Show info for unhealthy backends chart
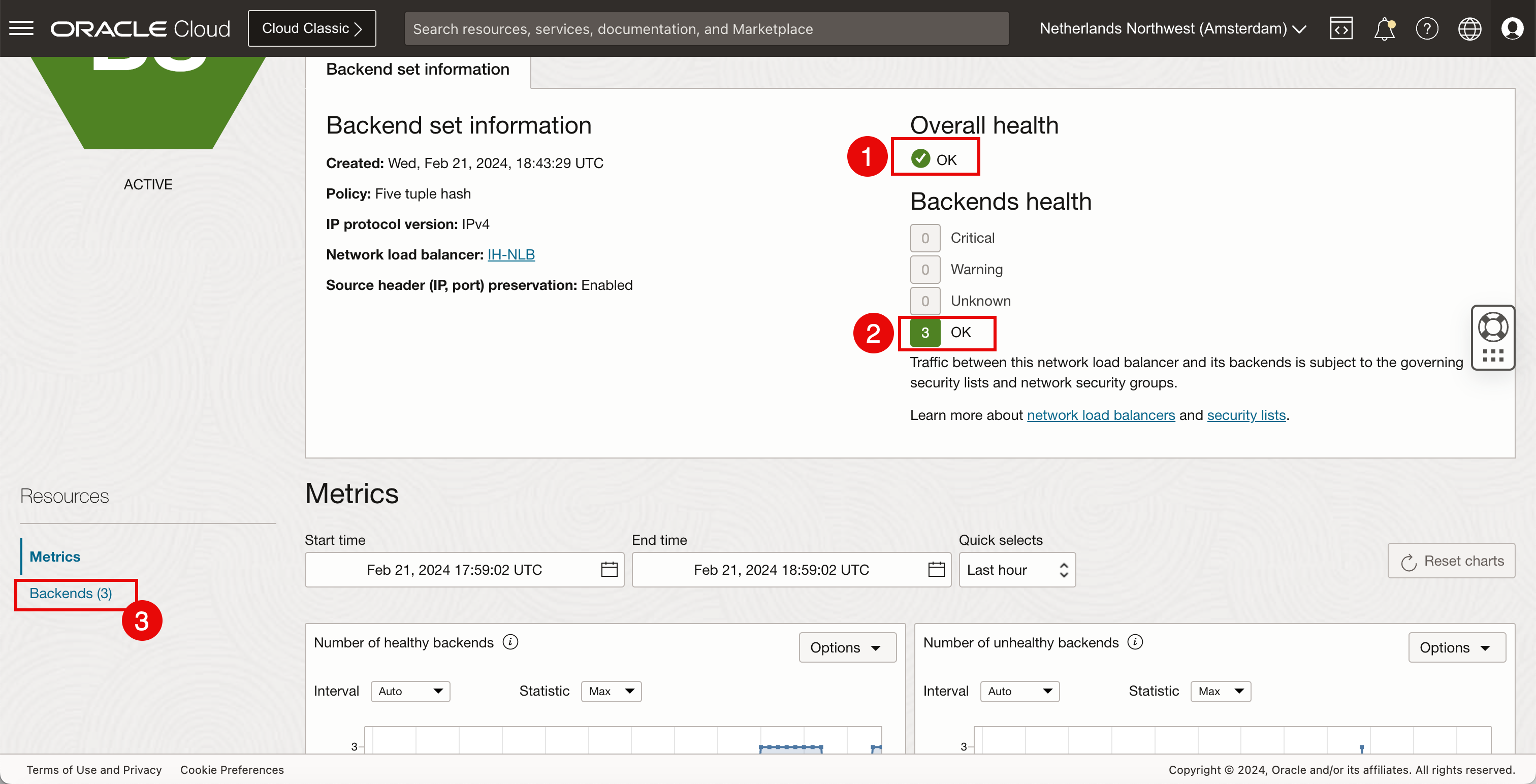The height and width of the screenshot is (784, 1536). [x=1135, y=641]
